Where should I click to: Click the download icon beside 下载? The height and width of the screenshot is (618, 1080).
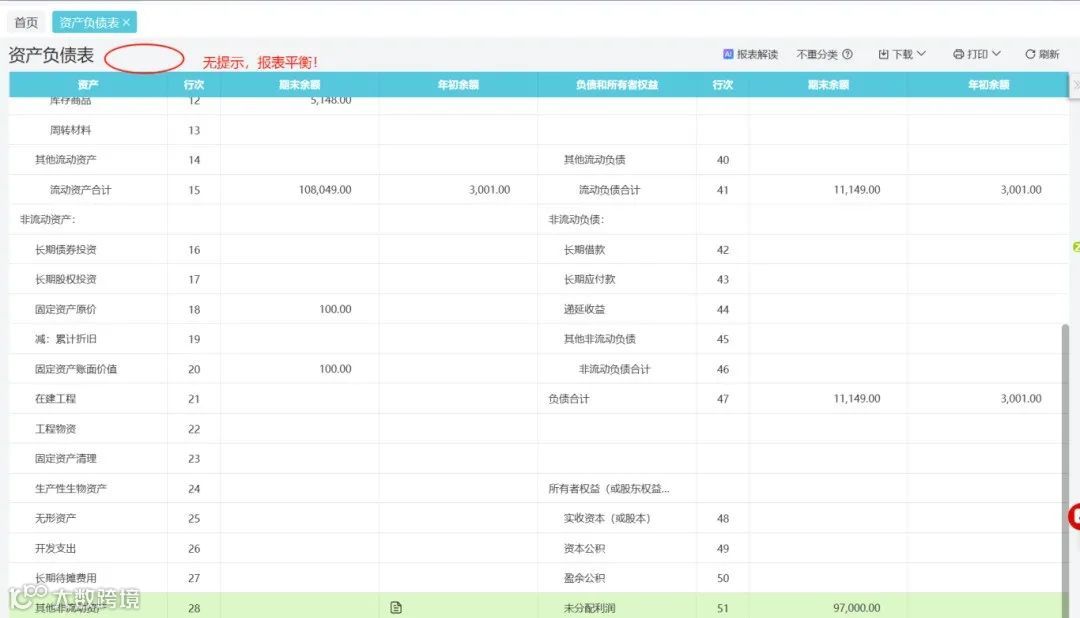coord(884,54)
